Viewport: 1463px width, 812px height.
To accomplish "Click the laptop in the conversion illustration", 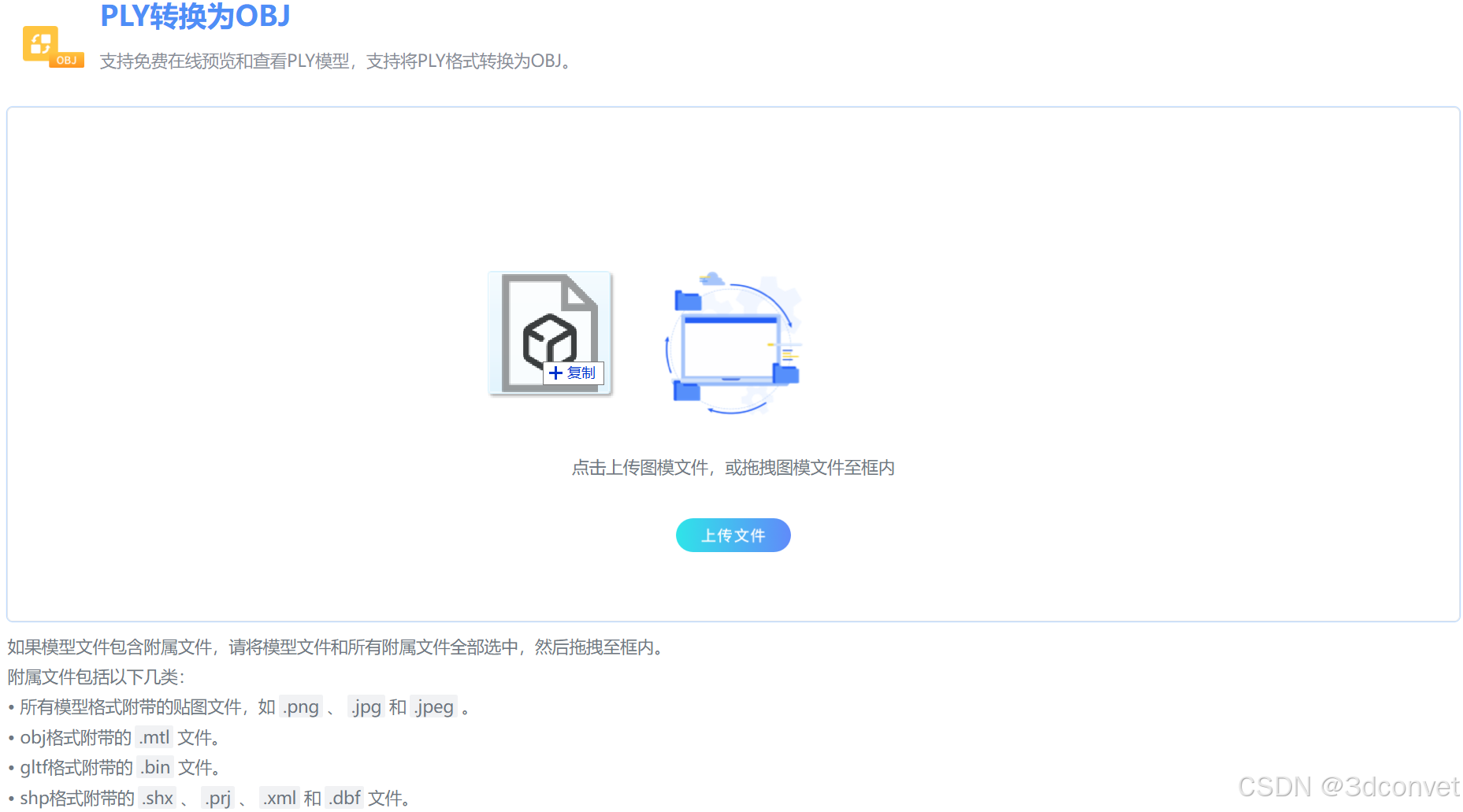I will click(729, 347).
